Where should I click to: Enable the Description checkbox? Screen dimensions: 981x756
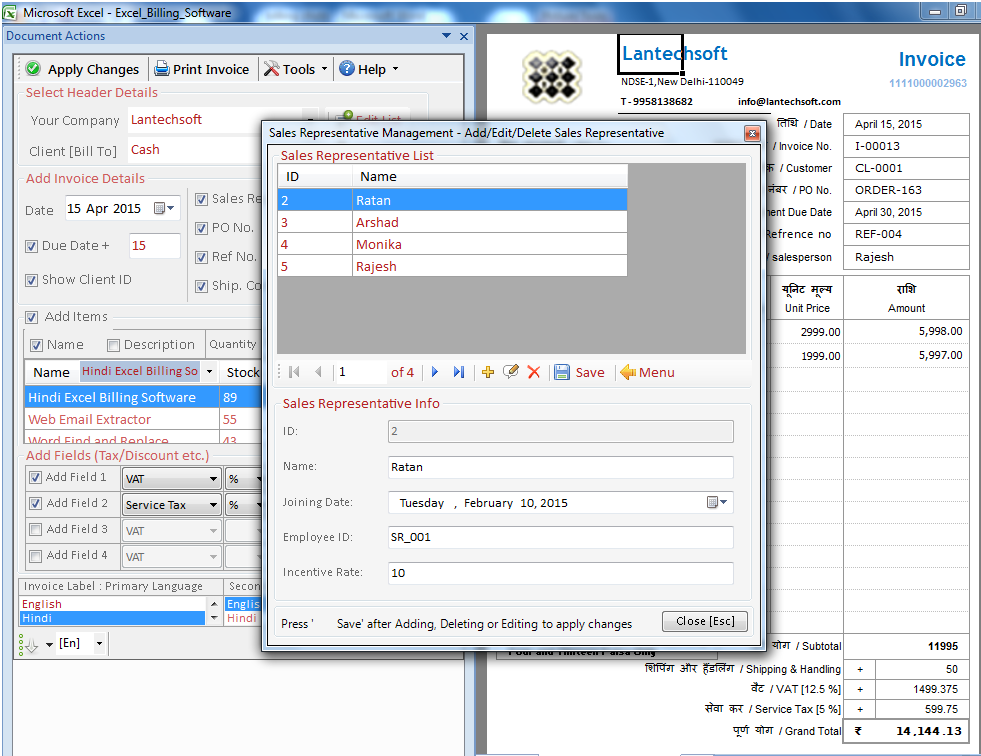click(113, 345)
